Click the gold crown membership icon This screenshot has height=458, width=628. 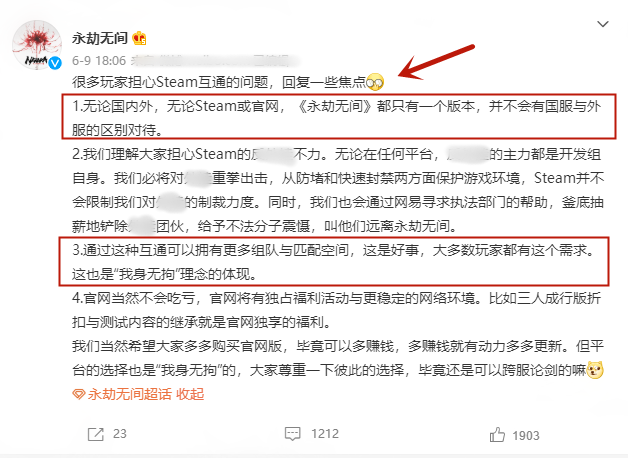click(139, 38)
